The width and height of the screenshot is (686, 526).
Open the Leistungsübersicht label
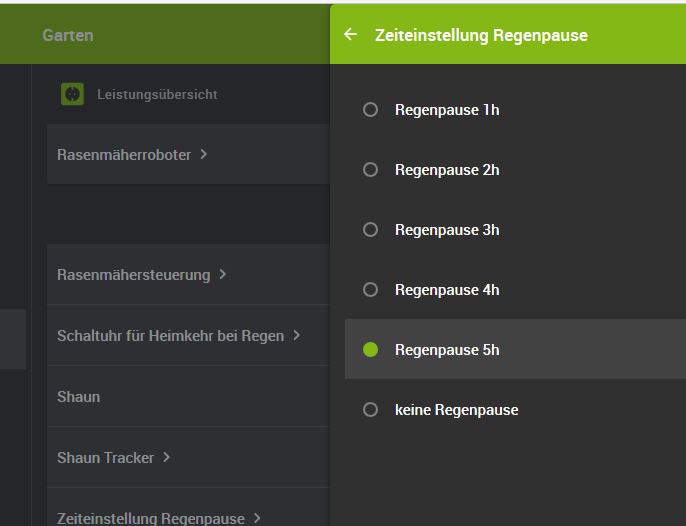(157, 94)
